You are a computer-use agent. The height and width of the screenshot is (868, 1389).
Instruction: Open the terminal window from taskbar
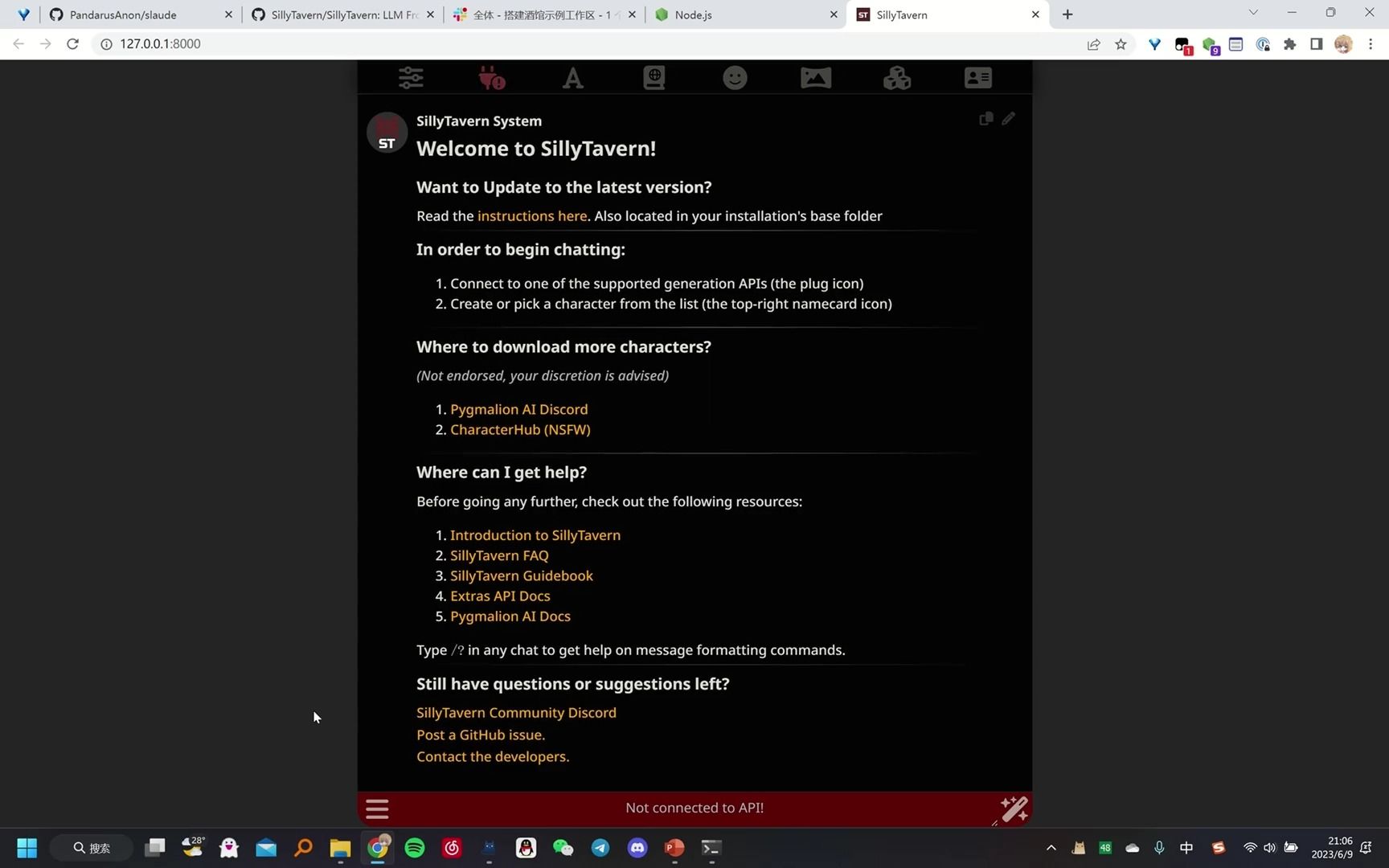(x=711, y=848)
